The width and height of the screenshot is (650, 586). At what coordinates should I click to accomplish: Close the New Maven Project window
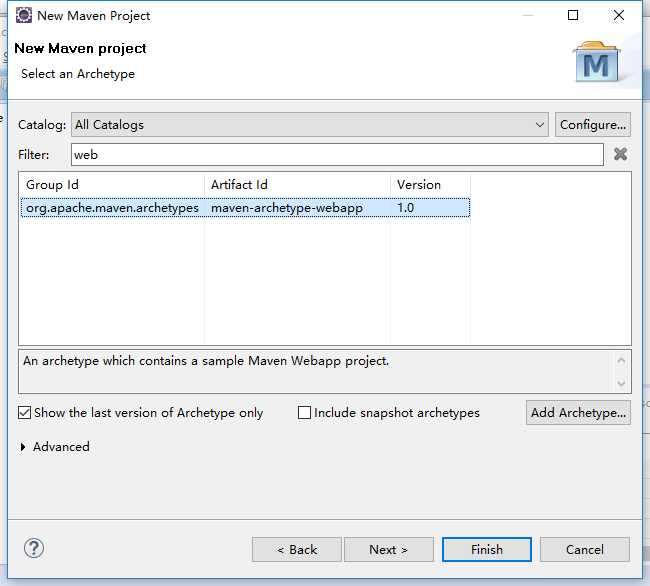[x=618, y=15]
